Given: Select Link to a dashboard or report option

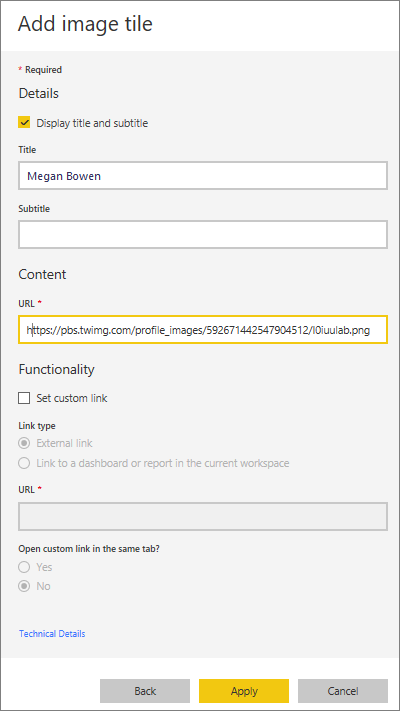Looking at the screenshot, I should click(24, 463).
